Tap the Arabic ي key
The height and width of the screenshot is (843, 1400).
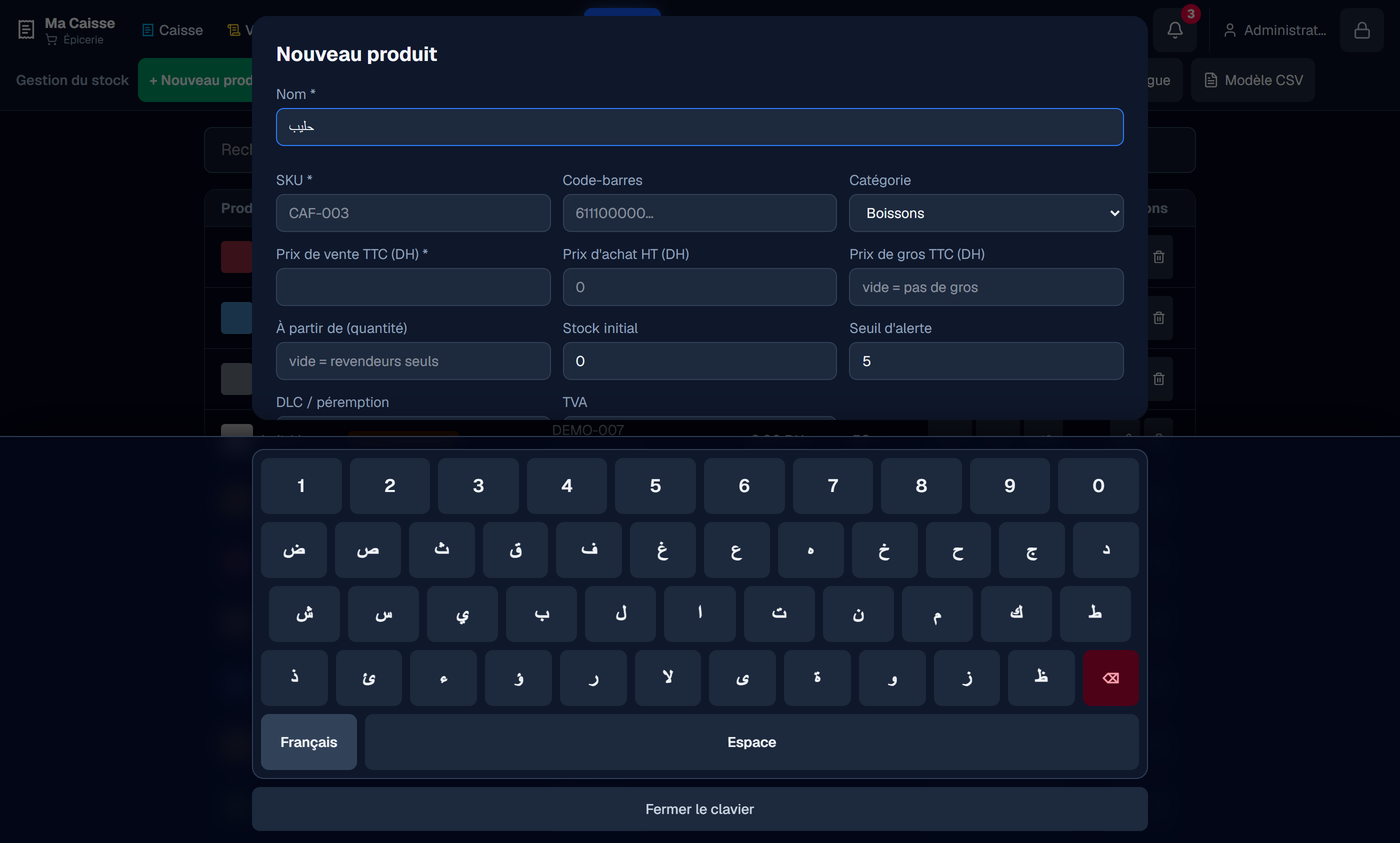tap(462, 614)
